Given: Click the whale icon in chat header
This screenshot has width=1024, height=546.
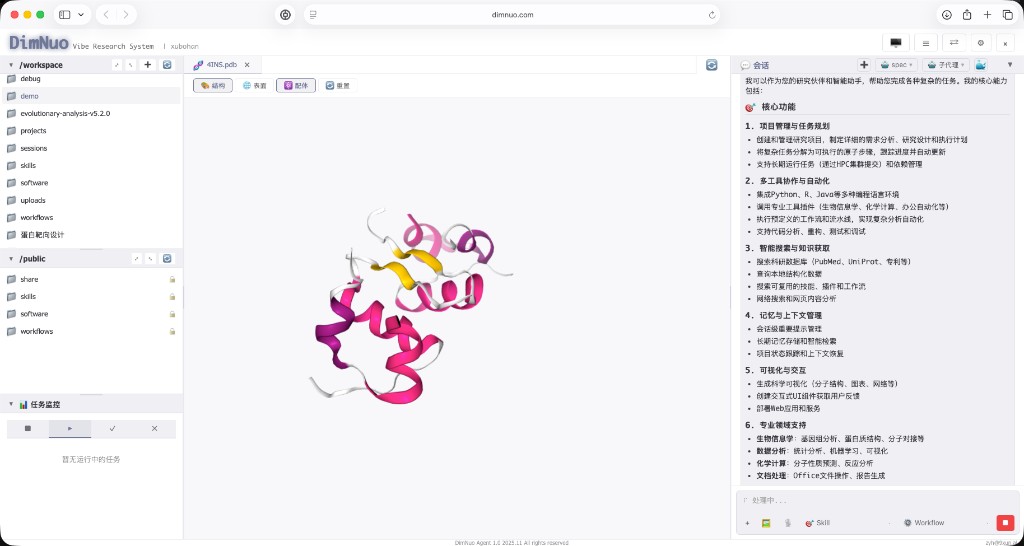Looking at the screenshot, I should pos(981,65).
